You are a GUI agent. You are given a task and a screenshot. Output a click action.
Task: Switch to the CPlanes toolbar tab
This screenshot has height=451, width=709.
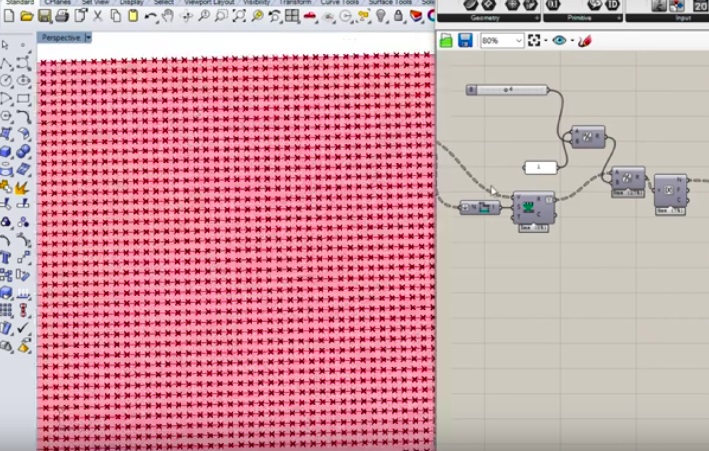(x=57, y=2)
